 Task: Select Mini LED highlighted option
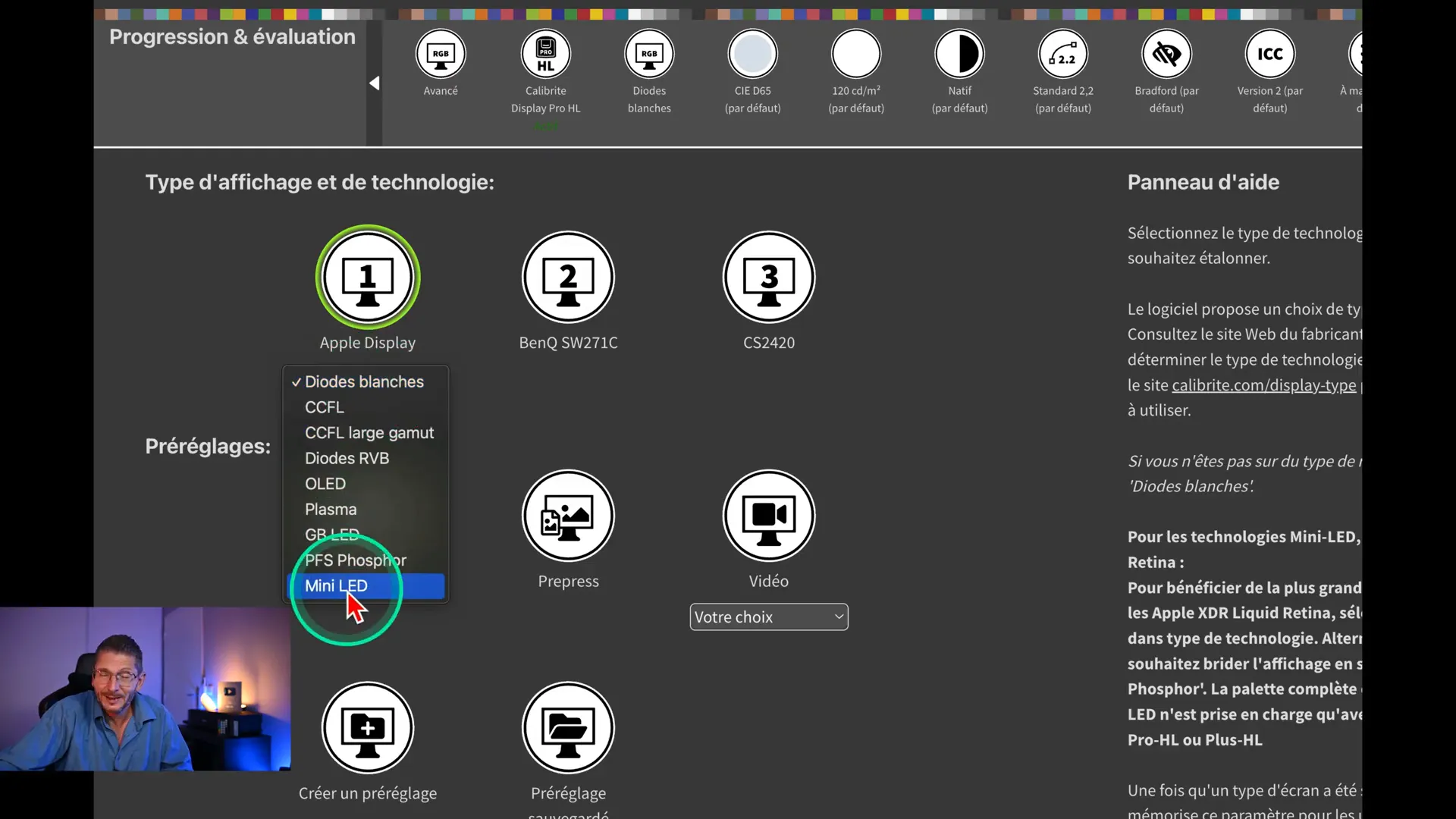click(x=365, y=586)
